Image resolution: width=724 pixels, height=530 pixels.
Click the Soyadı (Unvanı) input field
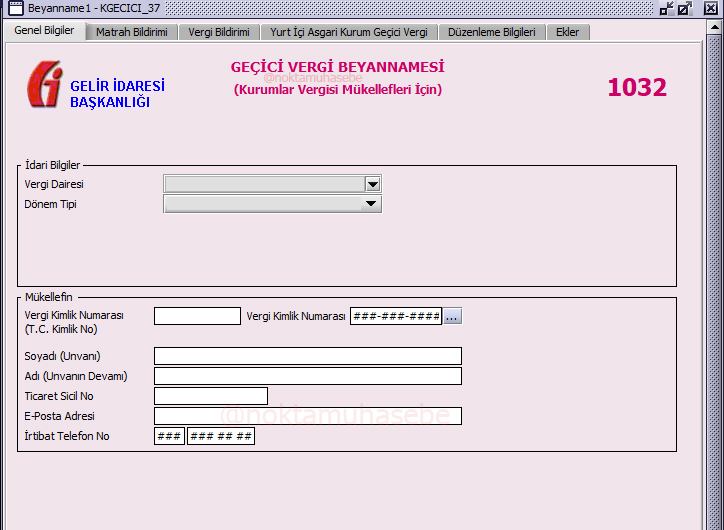[308, 356]
